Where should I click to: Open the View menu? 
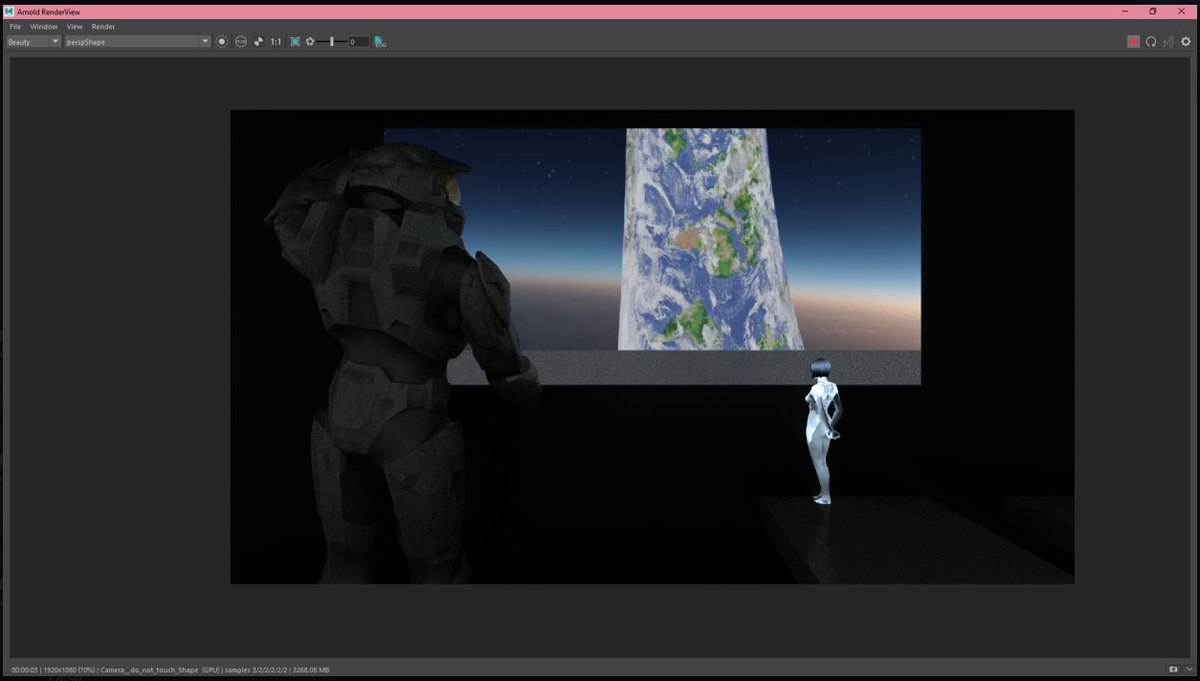[75, 26]
